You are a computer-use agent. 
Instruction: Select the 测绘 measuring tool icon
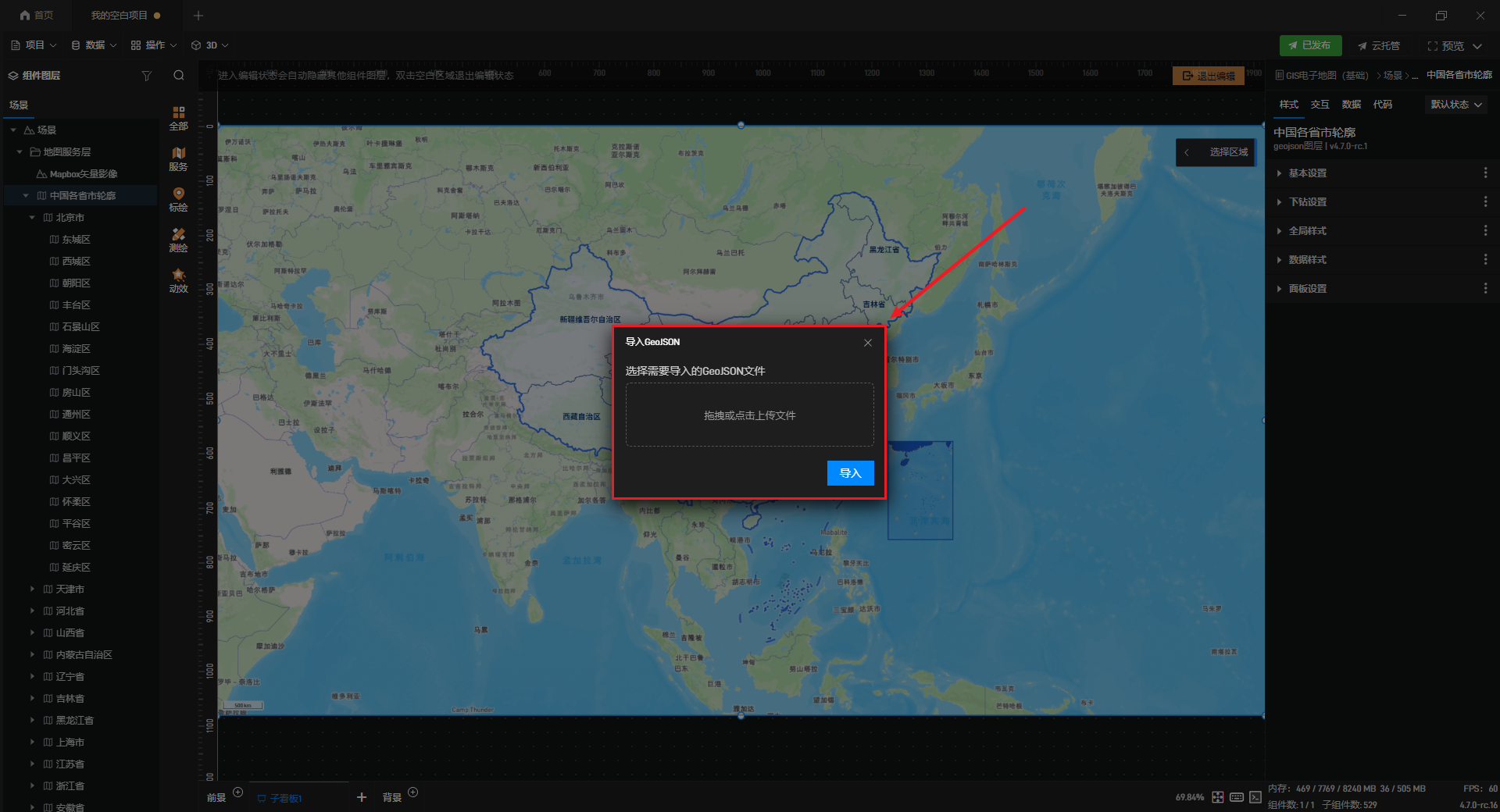179,240
